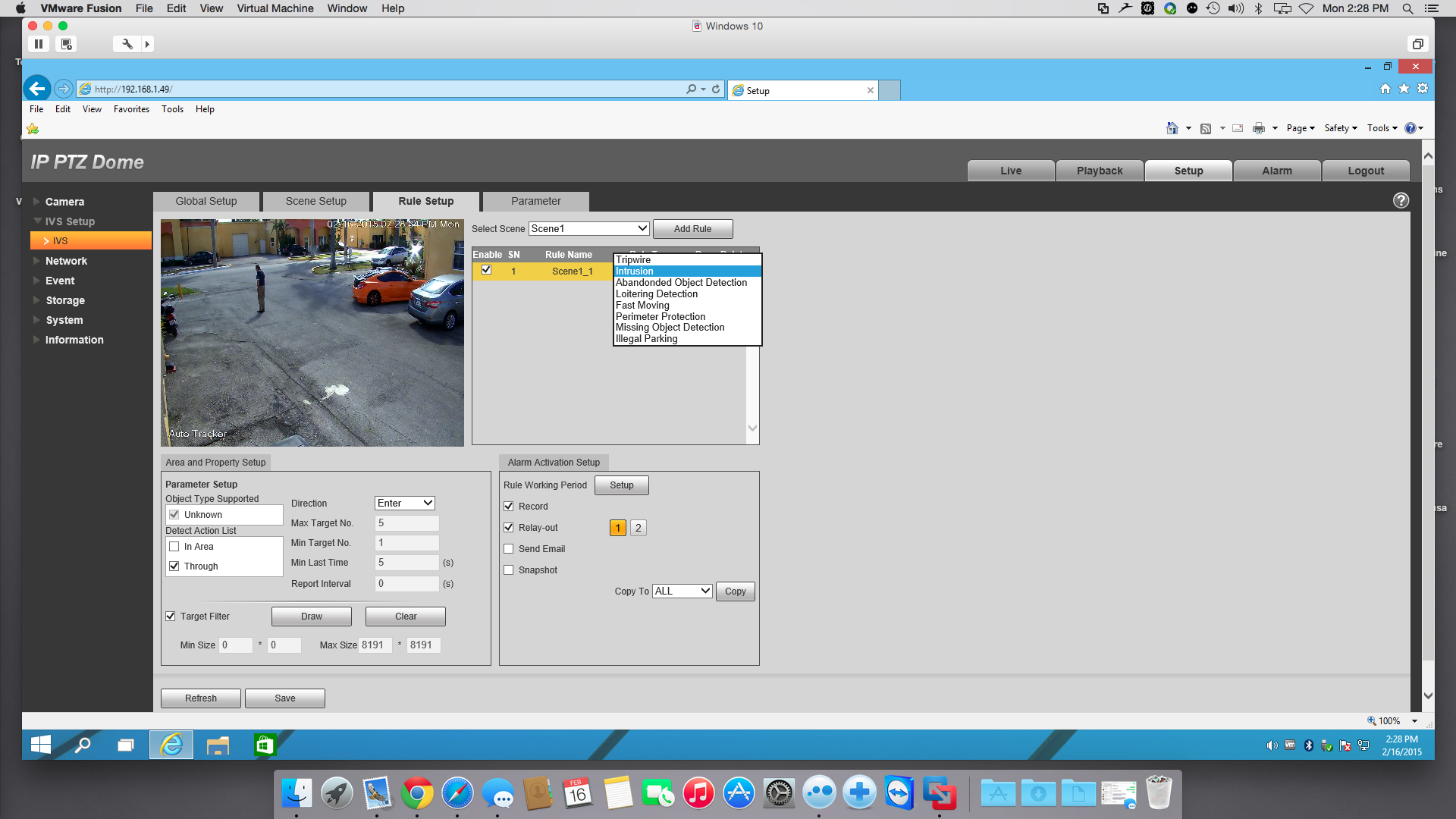Toggle the In Area checkbox
This screenshot has width=1456, height=819.
pyautogui.click(x=174, y=546)
